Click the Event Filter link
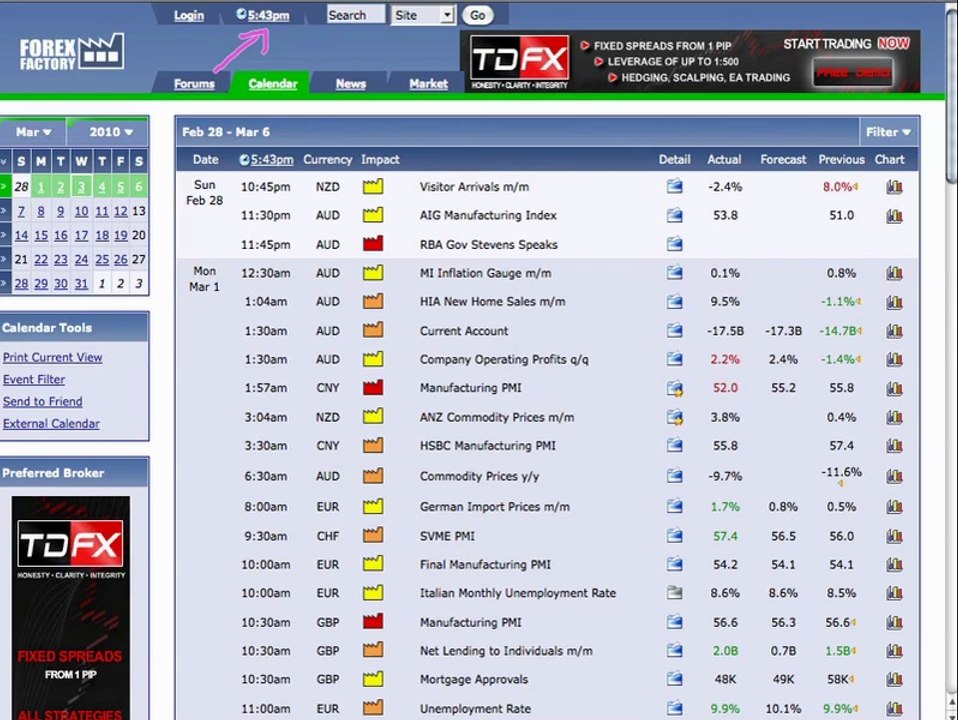 pyautogui.click(x=34, y=380)
